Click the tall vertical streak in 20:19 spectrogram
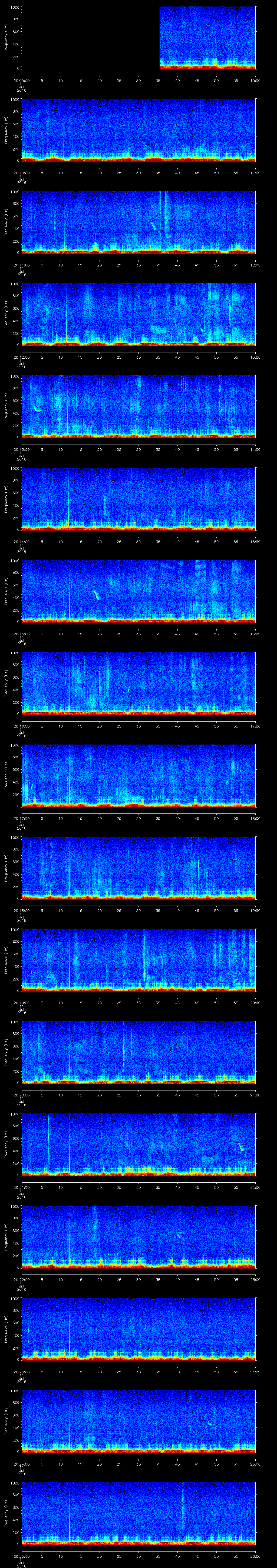 click(144, 955)
